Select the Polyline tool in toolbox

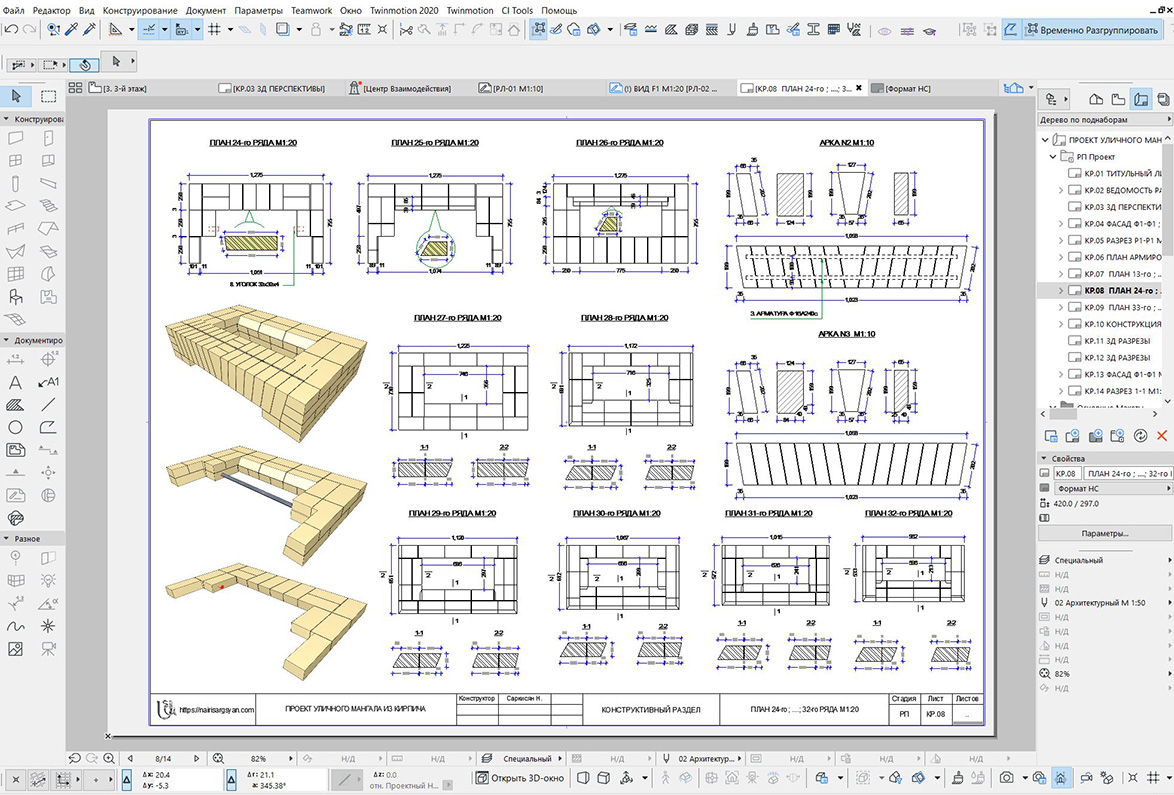(x=48, y=427)
